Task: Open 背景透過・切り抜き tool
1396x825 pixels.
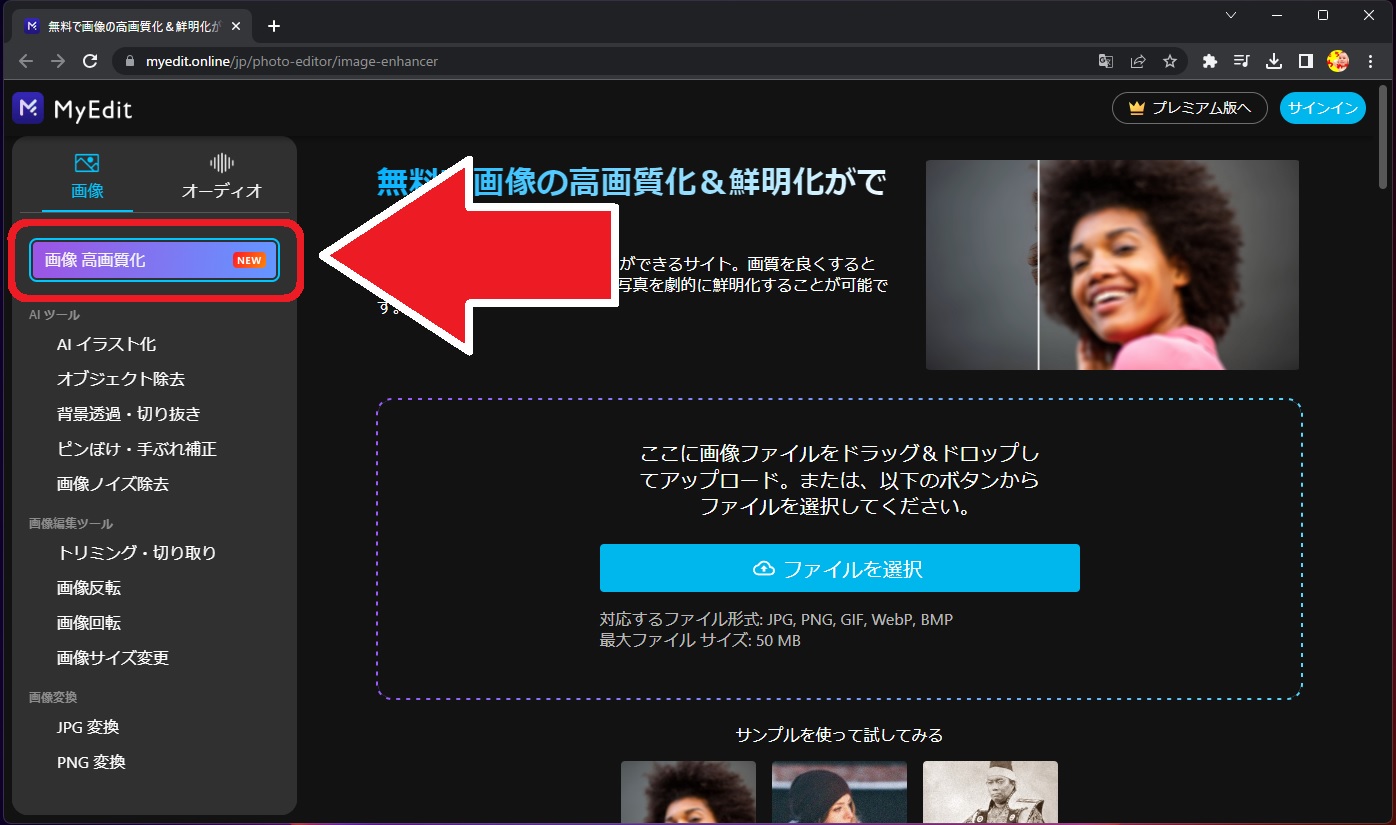Action: [x=129, y=414]
